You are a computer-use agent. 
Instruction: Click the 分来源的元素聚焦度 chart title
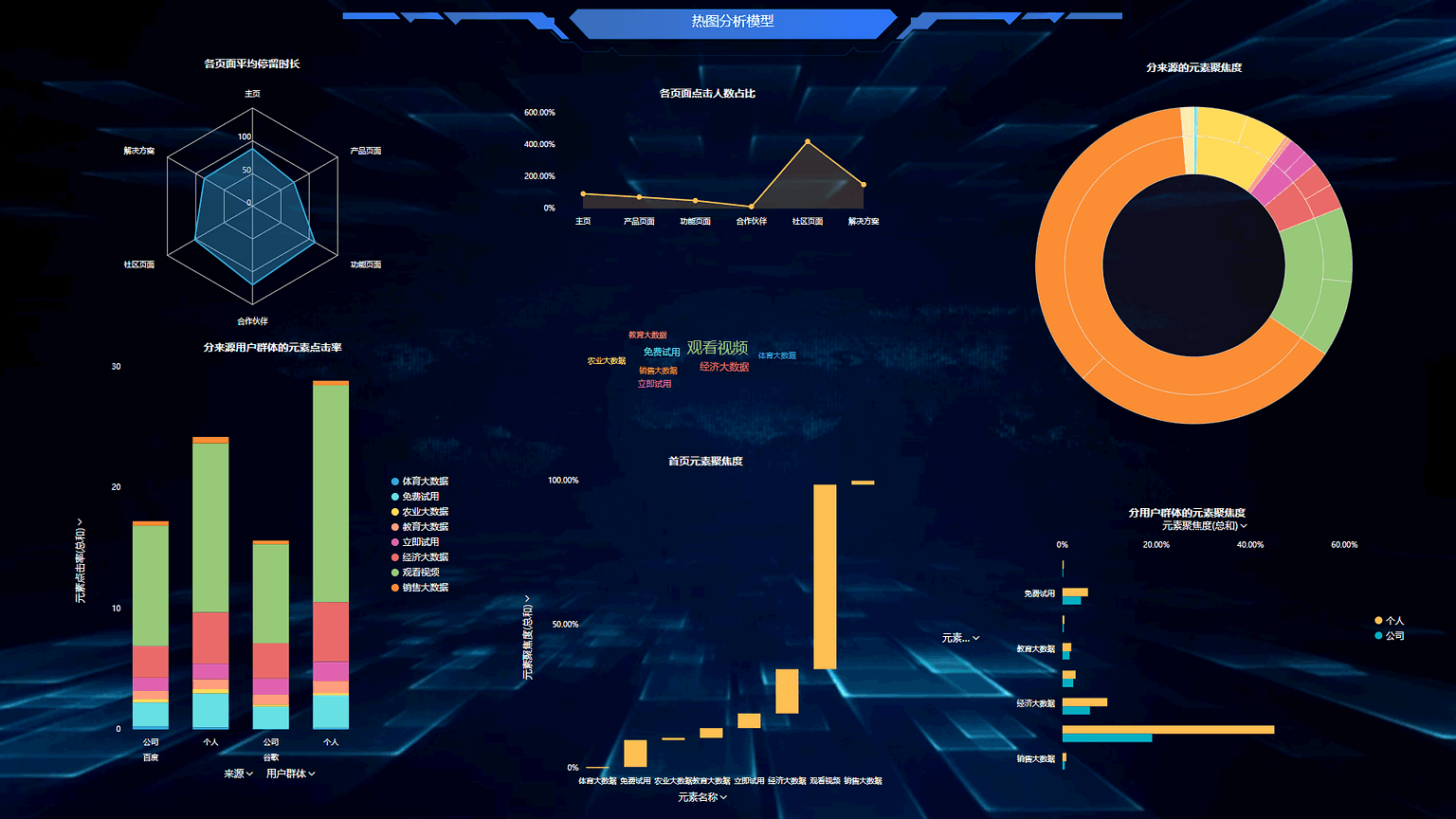(x=1194, y=67)
